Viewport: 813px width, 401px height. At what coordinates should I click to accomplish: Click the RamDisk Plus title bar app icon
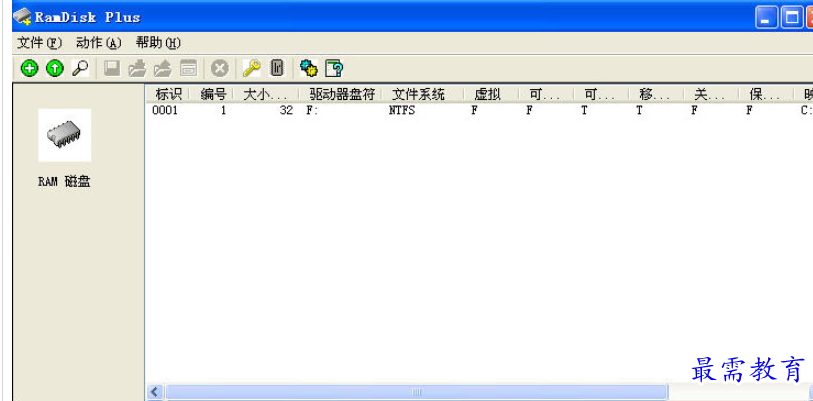coord(23,17)
